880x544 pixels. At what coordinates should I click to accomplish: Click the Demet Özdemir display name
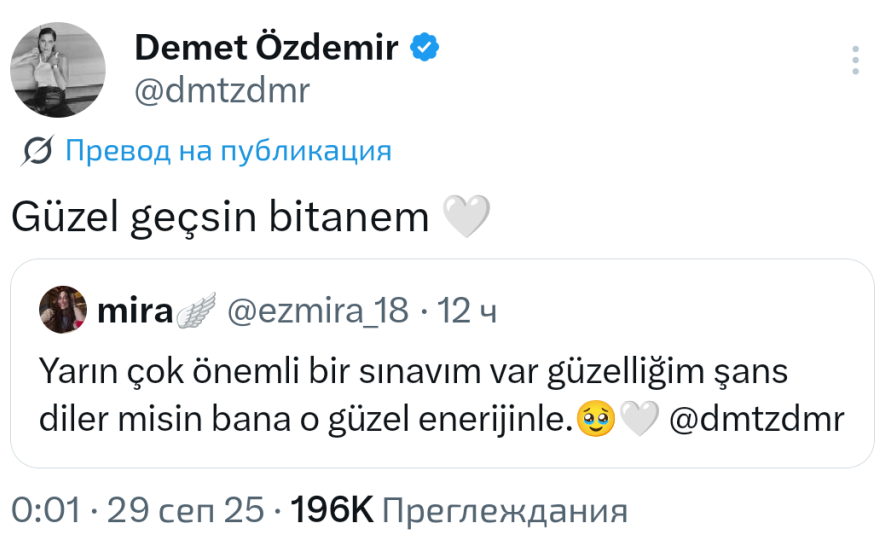point(266,47)
